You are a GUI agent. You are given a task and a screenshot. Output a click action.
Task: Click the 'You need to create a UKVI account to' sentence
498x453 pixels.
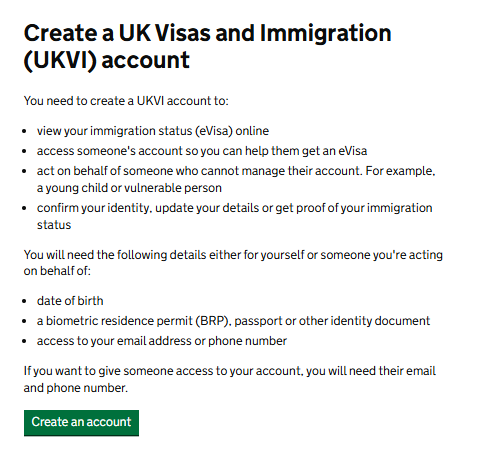[x=126, y=101]
